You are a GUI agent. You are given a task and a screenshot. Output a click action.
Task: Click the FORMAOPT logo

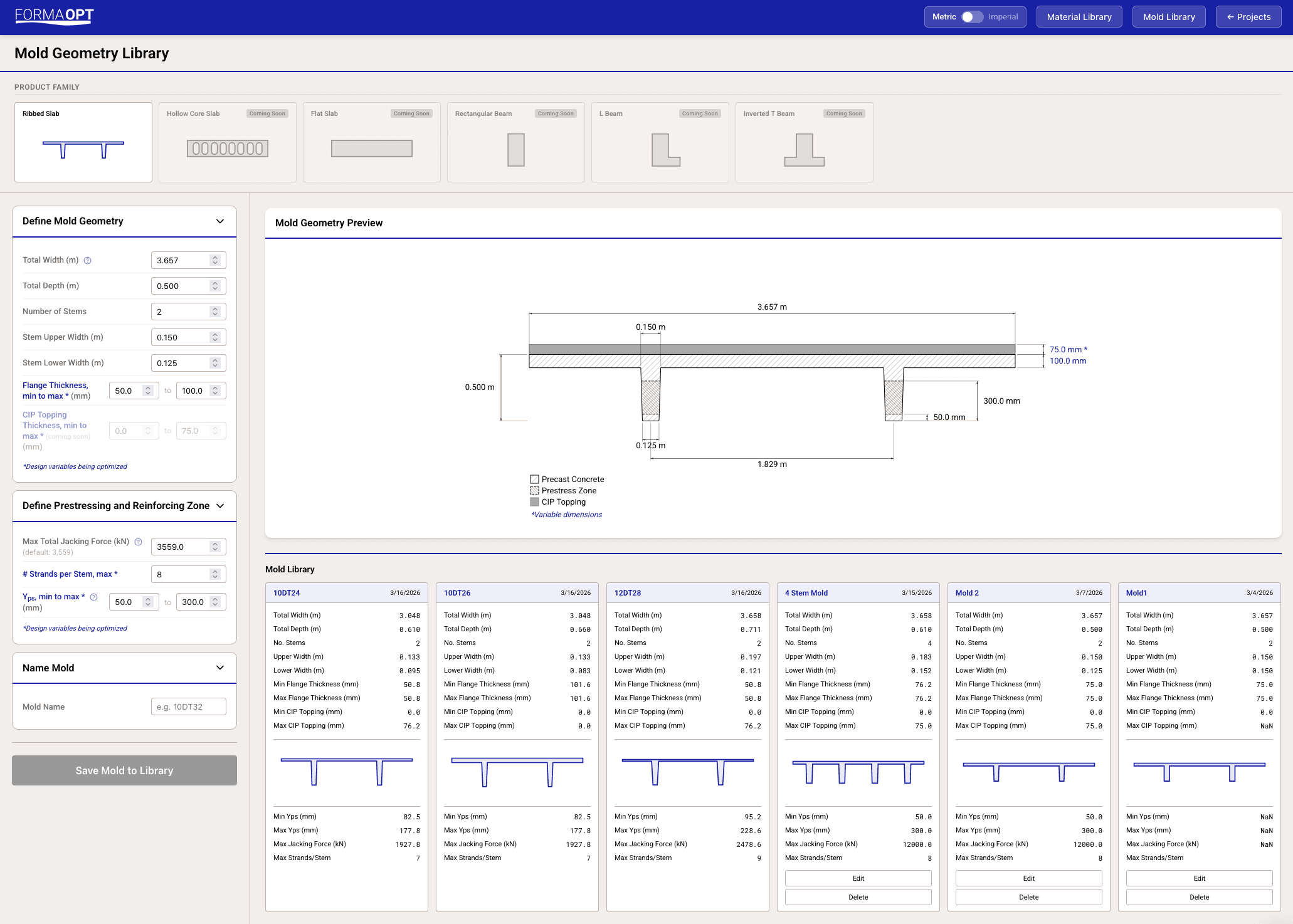55,16
